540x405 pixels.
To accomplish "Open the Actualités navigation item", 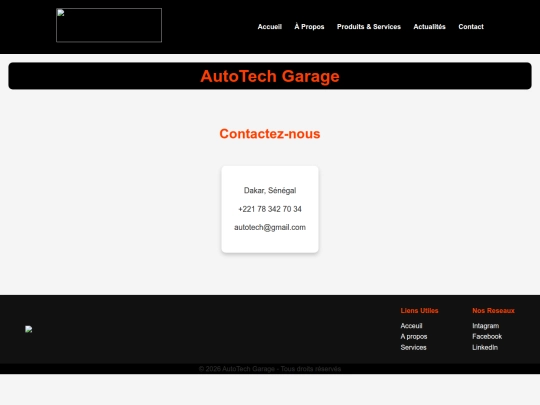I will pyautogui.click(x=429, y=27).
